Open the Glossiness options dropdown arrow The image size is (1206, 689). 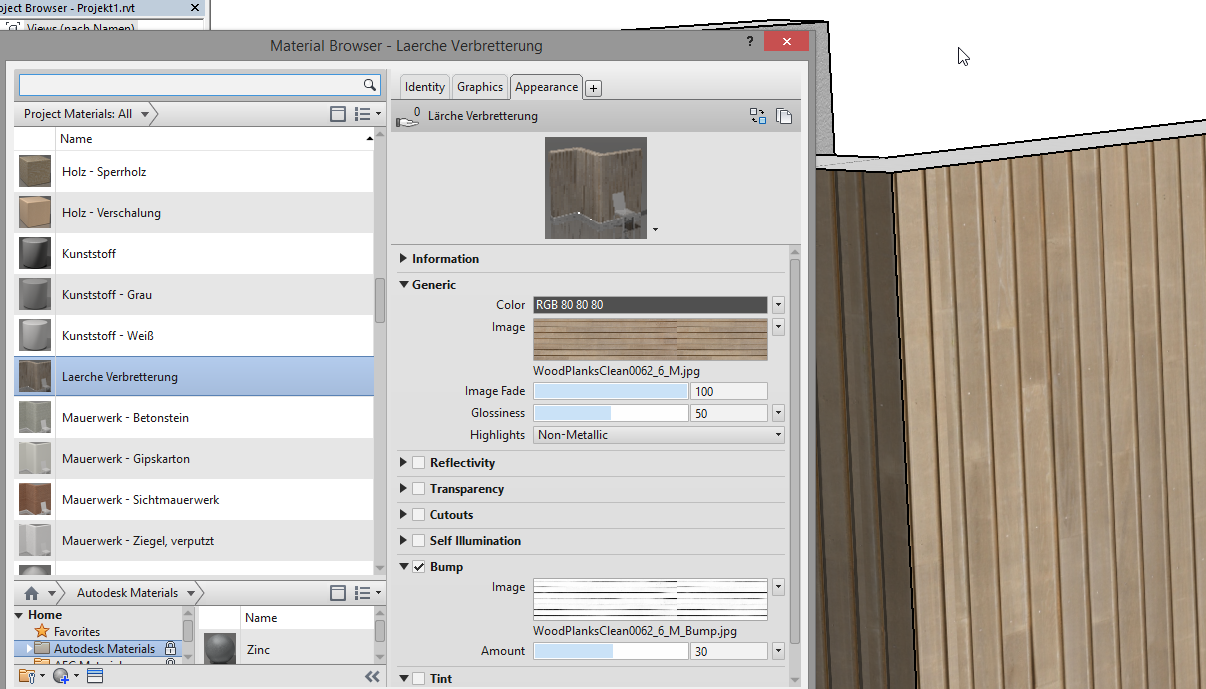coord(778,413)
